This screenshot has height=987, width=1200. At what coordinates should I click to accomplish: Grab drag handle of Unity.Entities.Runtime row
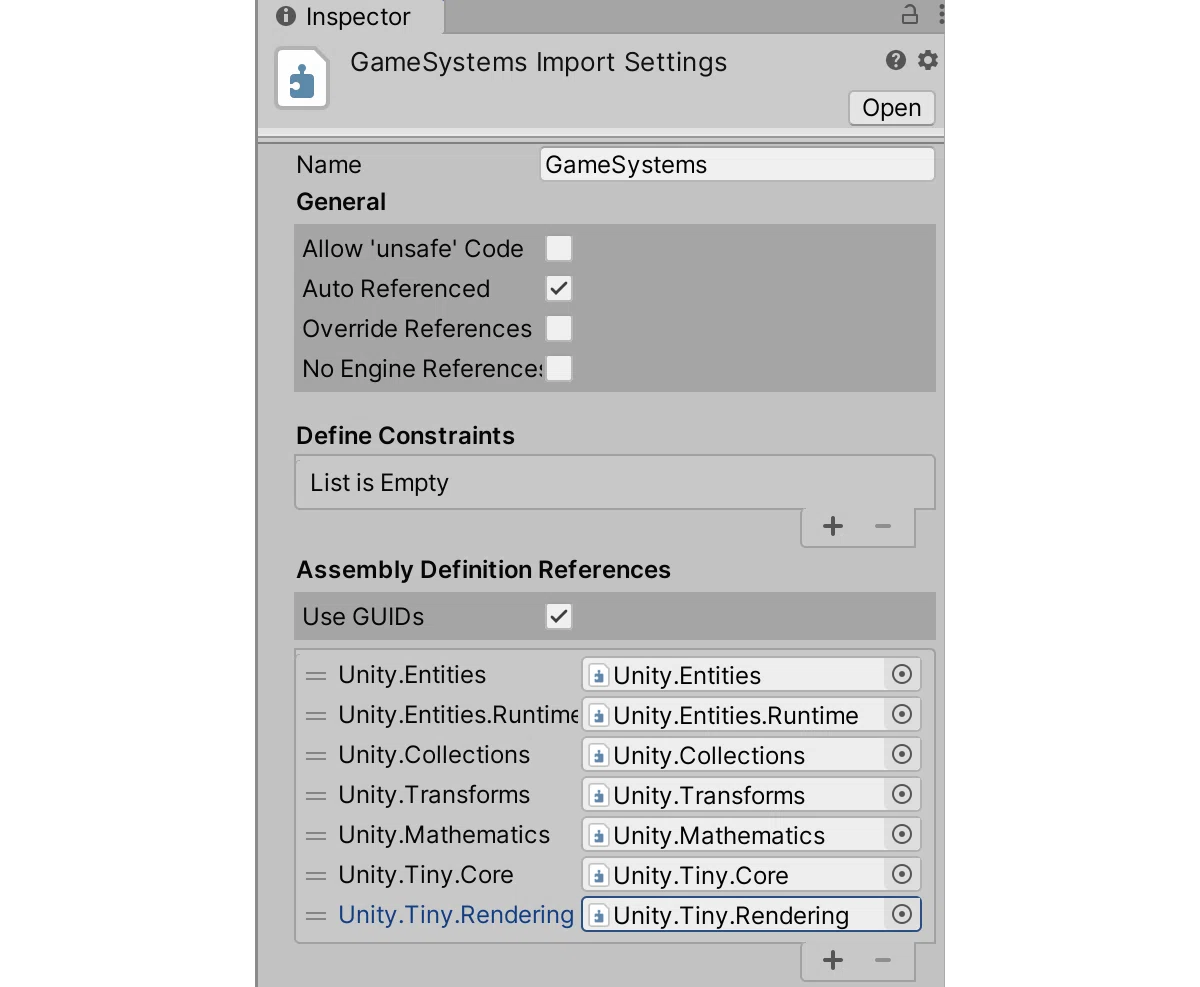[316, 716]
